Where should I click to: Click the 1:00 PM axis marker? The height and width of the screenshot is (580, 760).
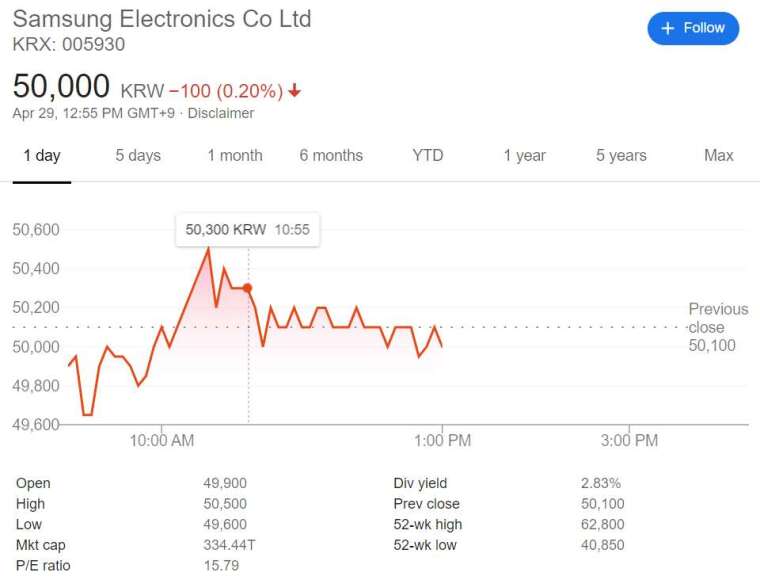(442, 440)
